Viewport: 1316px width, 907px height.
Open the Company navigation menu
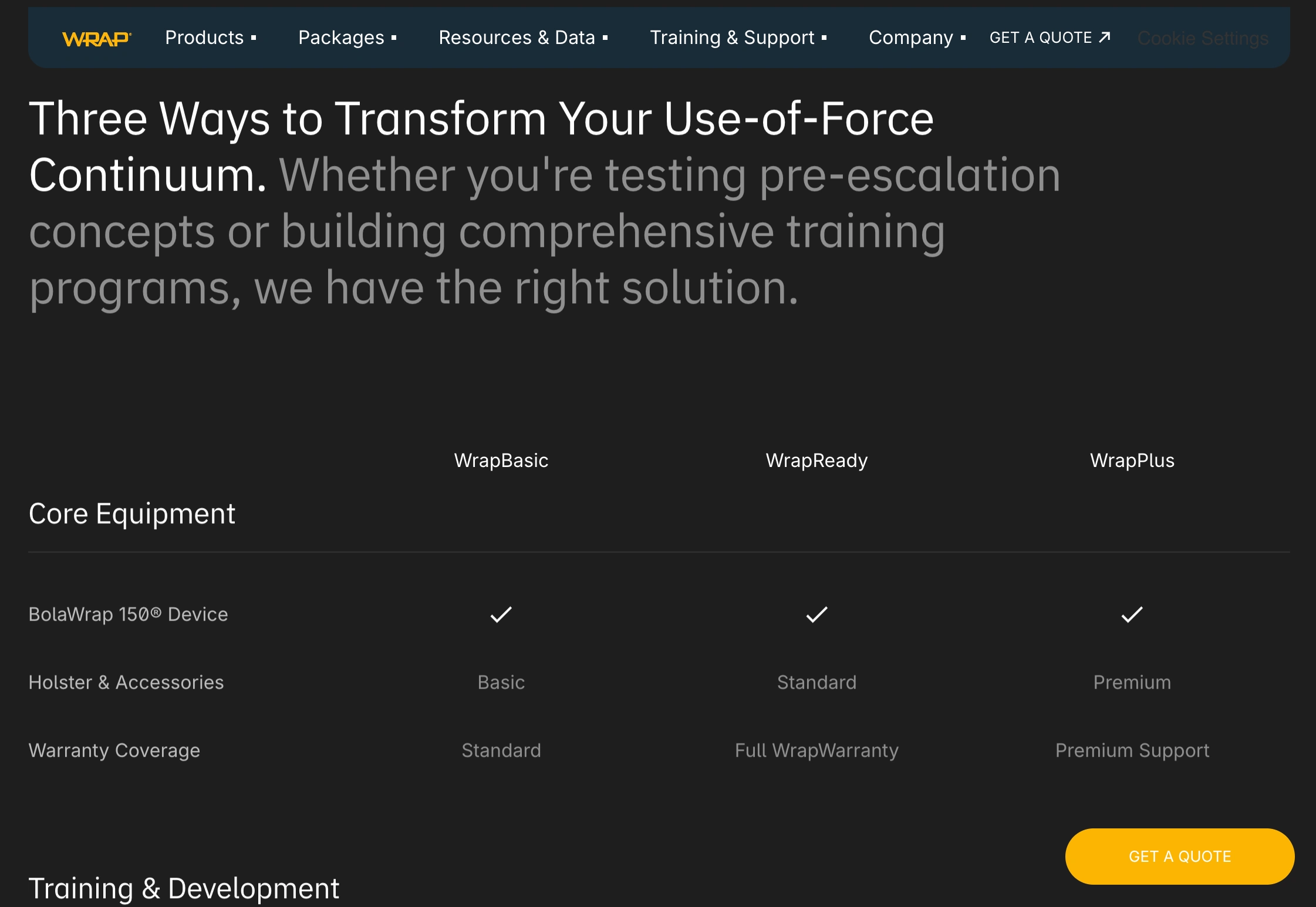[x=917, y=38]
